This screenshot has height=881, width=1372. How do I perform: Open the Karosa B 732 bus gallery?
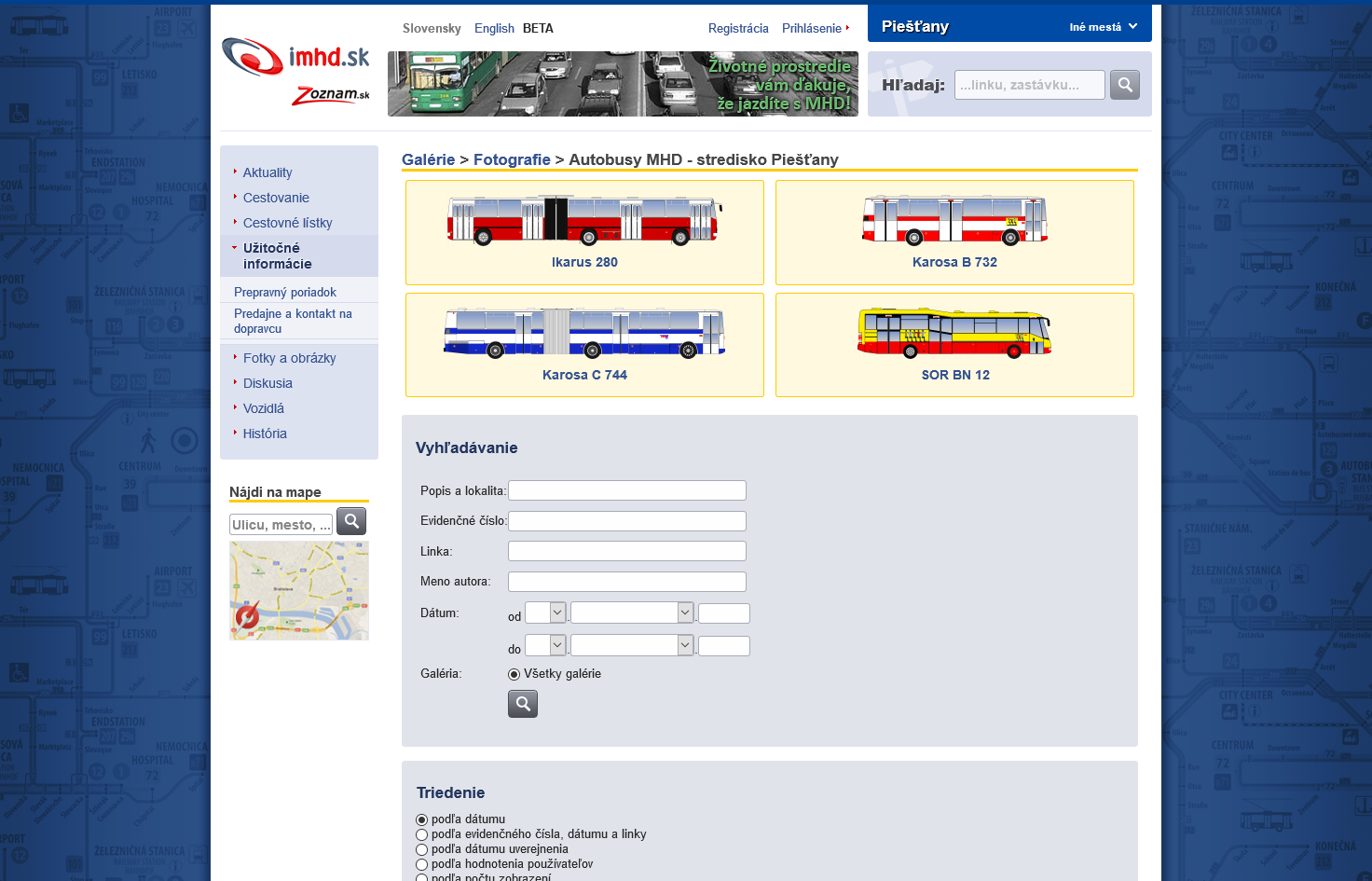[954, 233]
